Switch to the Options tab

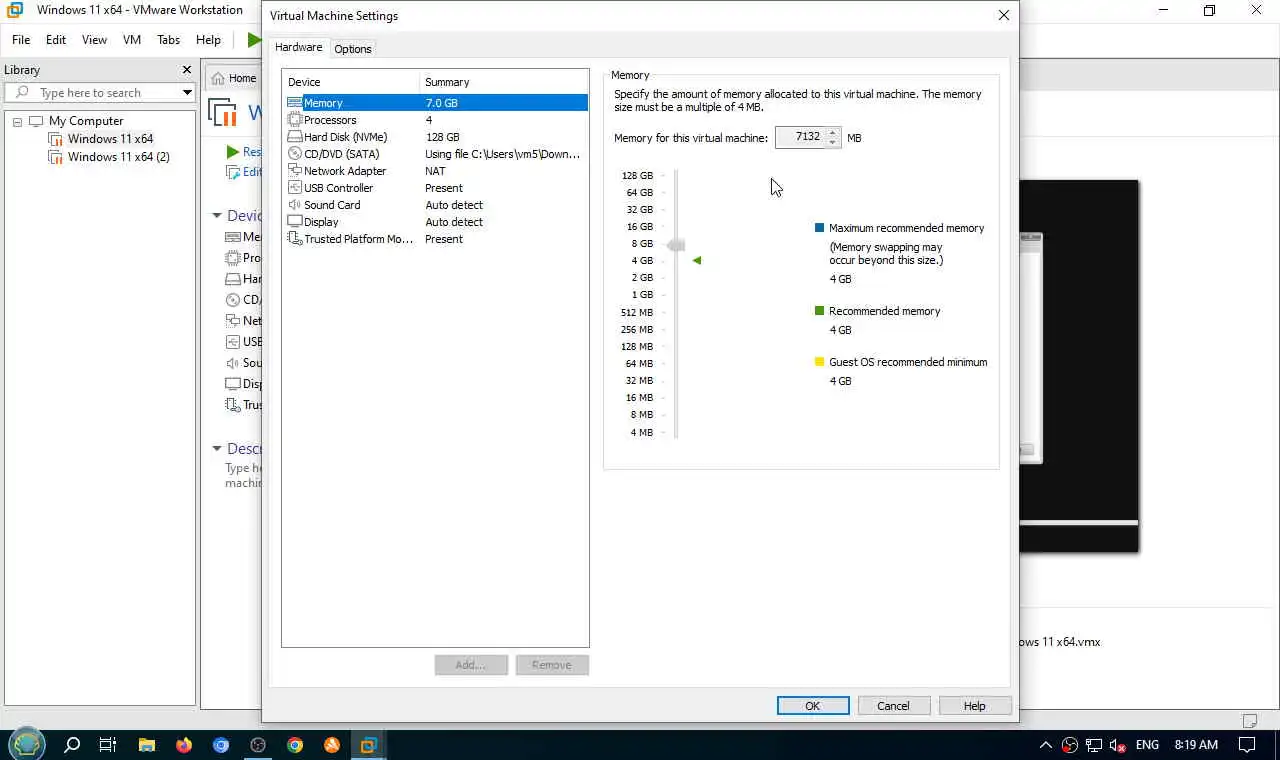click(x=353, y=49)
